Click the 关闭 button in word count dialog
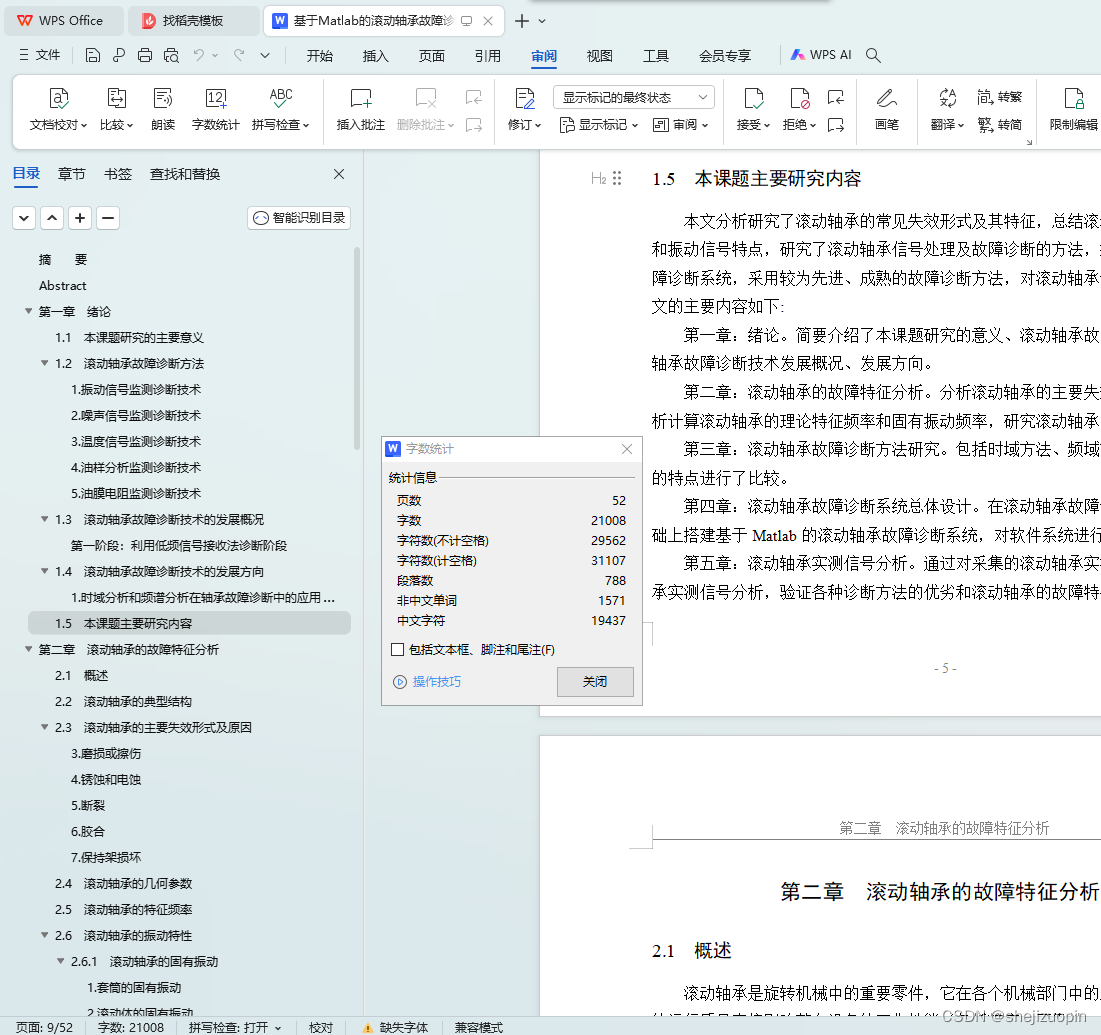The width and height of the screenshot is (1101, 1035). click(595, 682)
